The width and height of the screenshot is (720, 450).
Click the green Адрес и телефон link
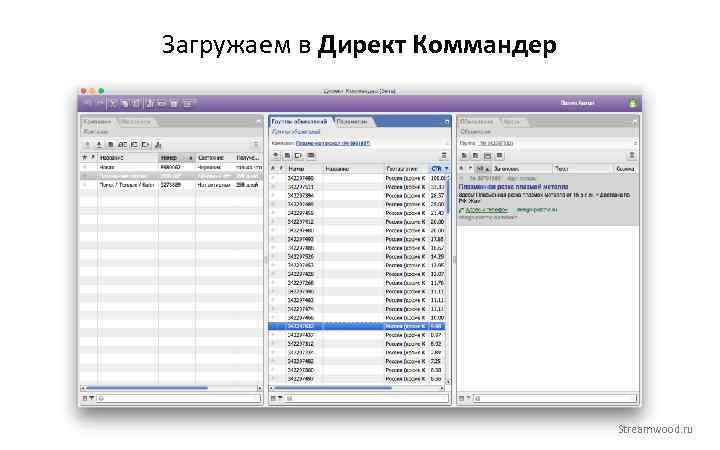[486, 210]
